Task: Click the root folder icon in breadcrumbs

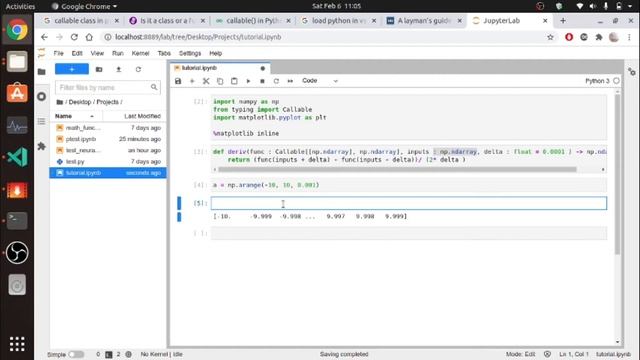Action: tap(60, 102)
